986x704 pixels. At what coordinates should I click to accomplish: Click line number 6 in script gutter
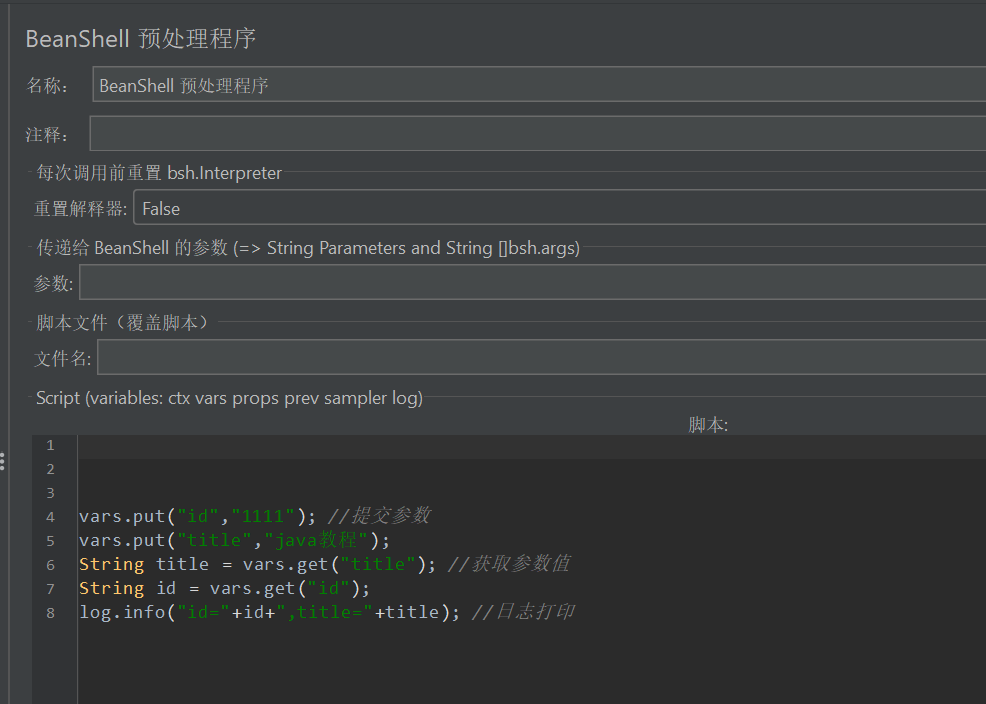pyautogui.click(x=50, y=565)
